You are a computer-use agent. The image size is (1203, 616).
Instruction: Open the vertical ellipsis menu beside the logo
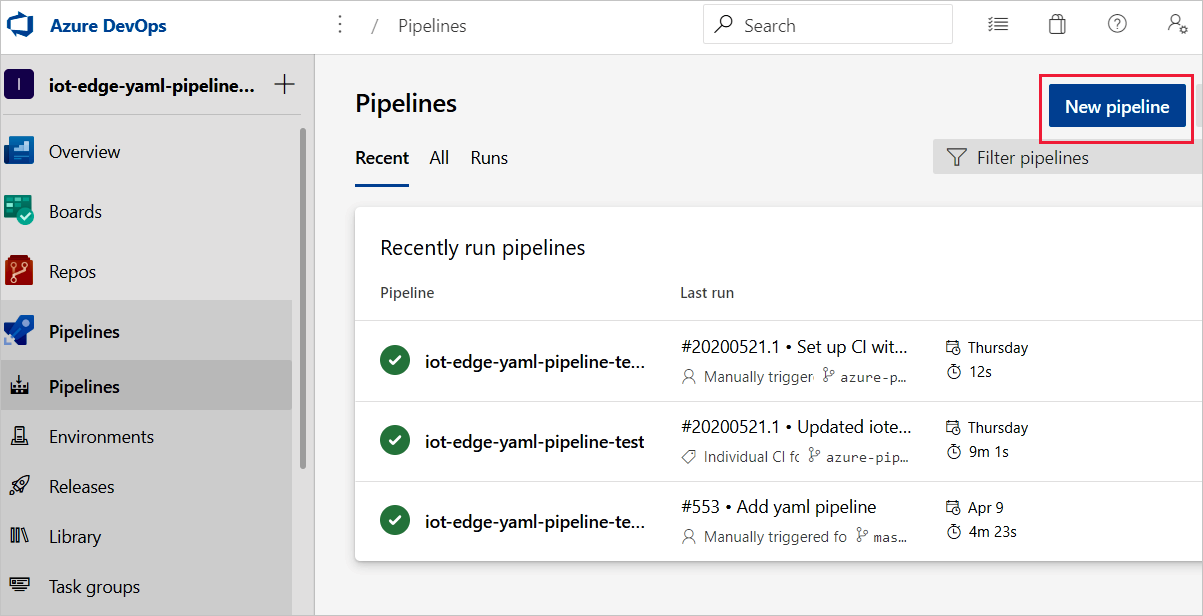click(x=340, y=23)
